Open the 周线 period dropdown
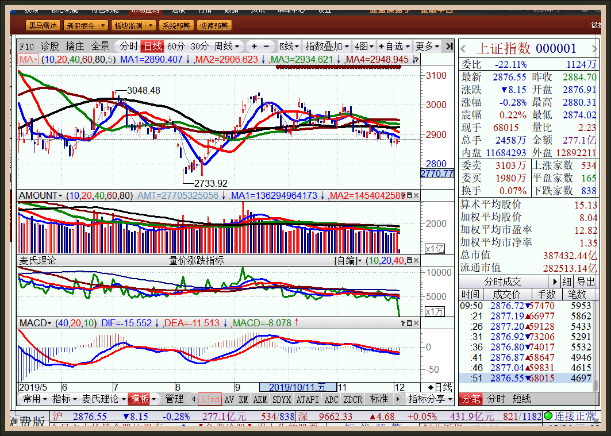611x436 pixels. [x=226, y=46]
